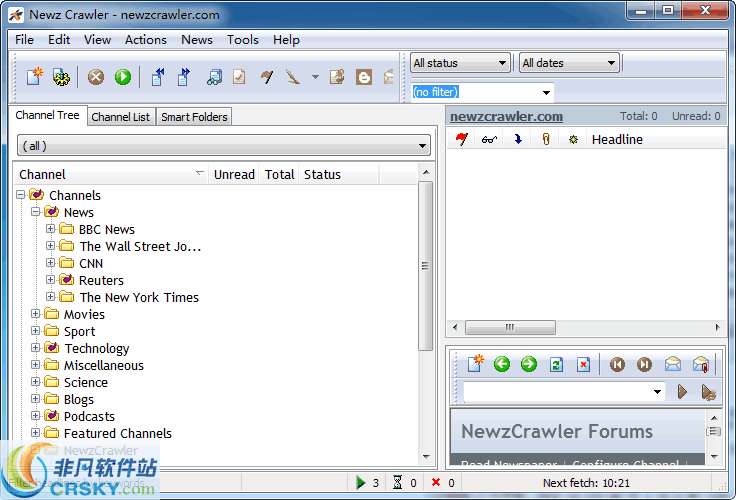Click the Blogger orange B icon
Image resolution: width=736 pixels, height=500 pixels.
[364, 77]
